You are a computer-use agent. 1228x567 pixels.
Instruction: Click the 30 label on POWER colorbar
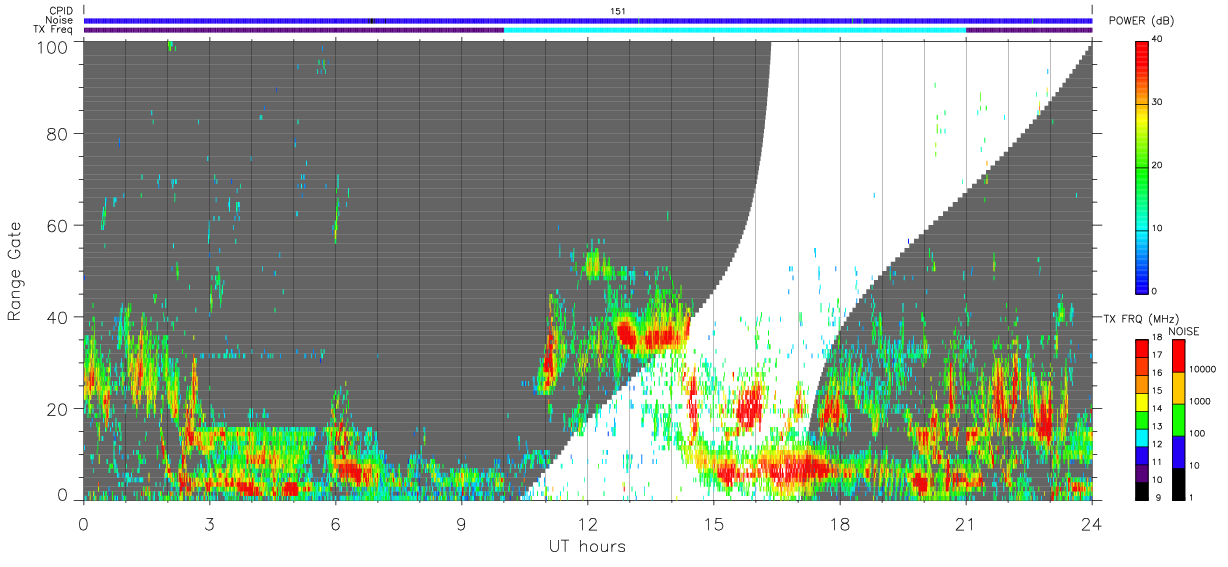tap(1158, 102)
